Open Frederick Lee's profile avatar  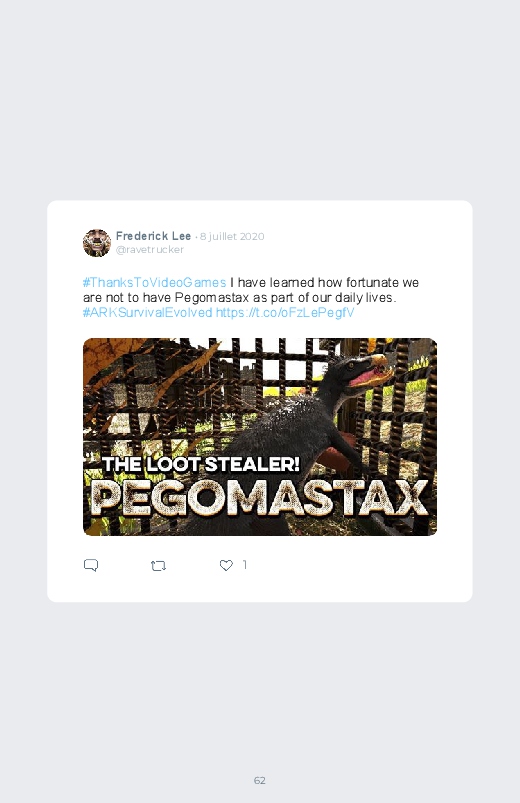[97, 243]
